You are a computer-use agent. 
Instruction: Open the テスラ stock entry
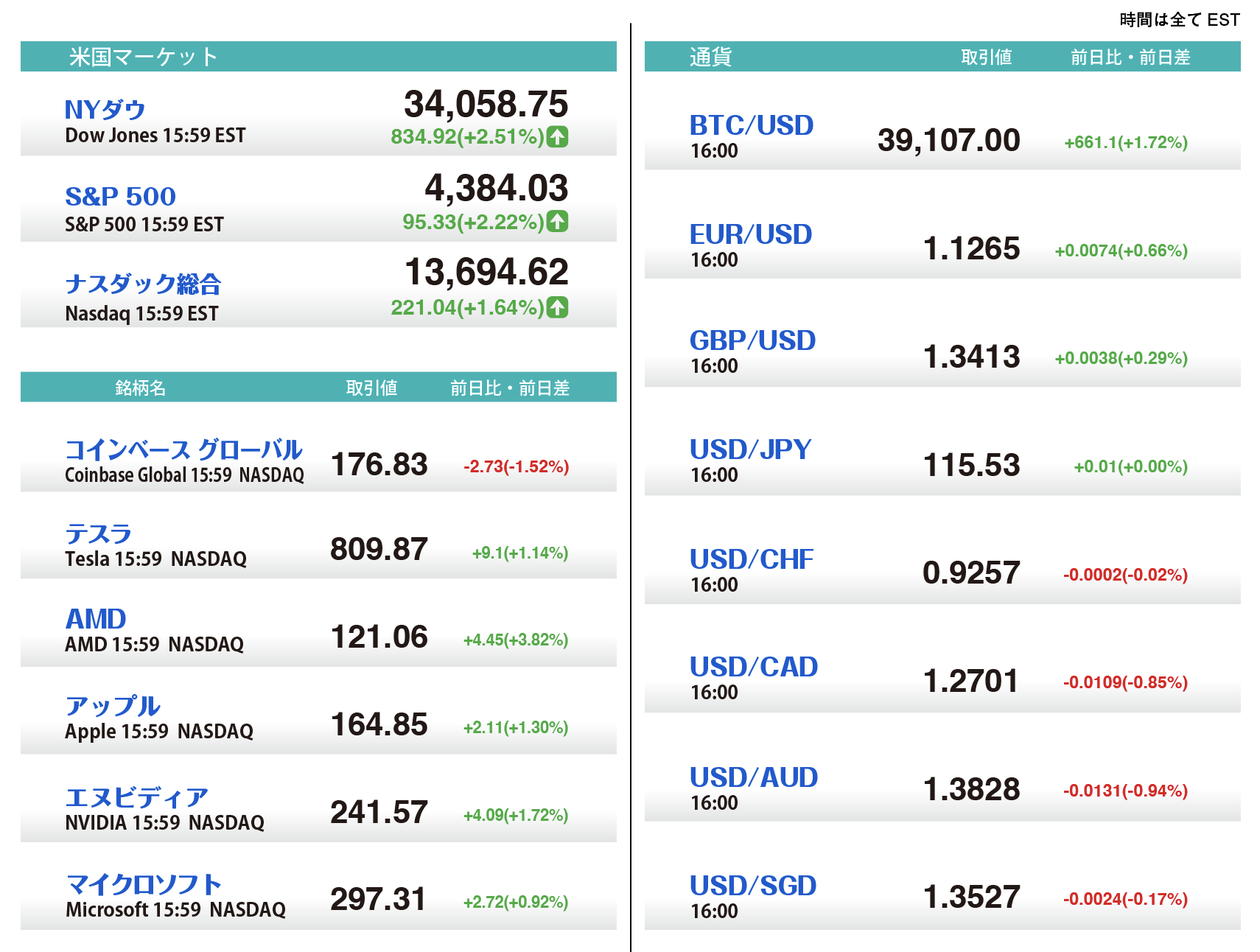click(98, 533)
